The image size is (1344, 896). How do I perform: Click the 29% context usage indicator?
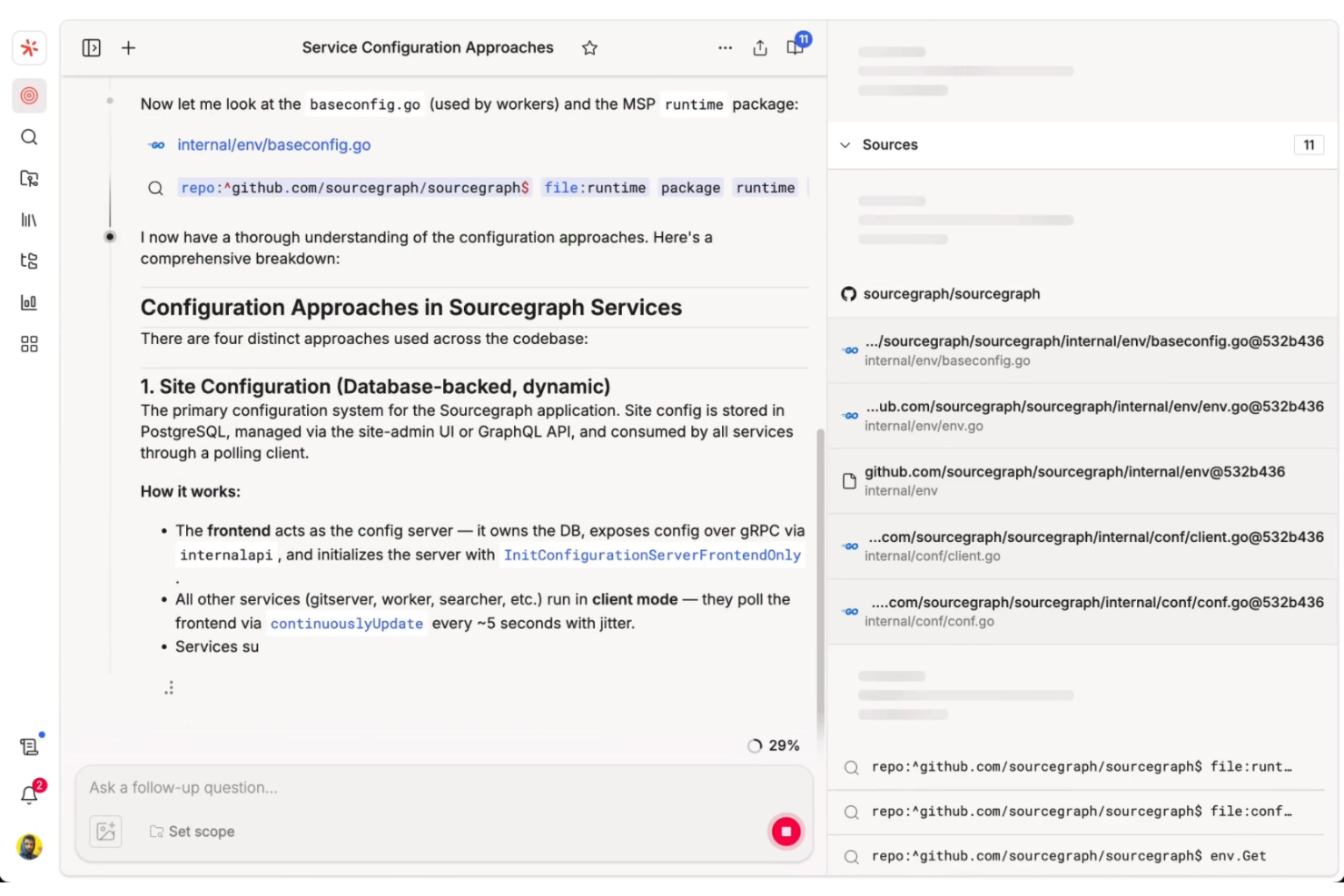774,745
